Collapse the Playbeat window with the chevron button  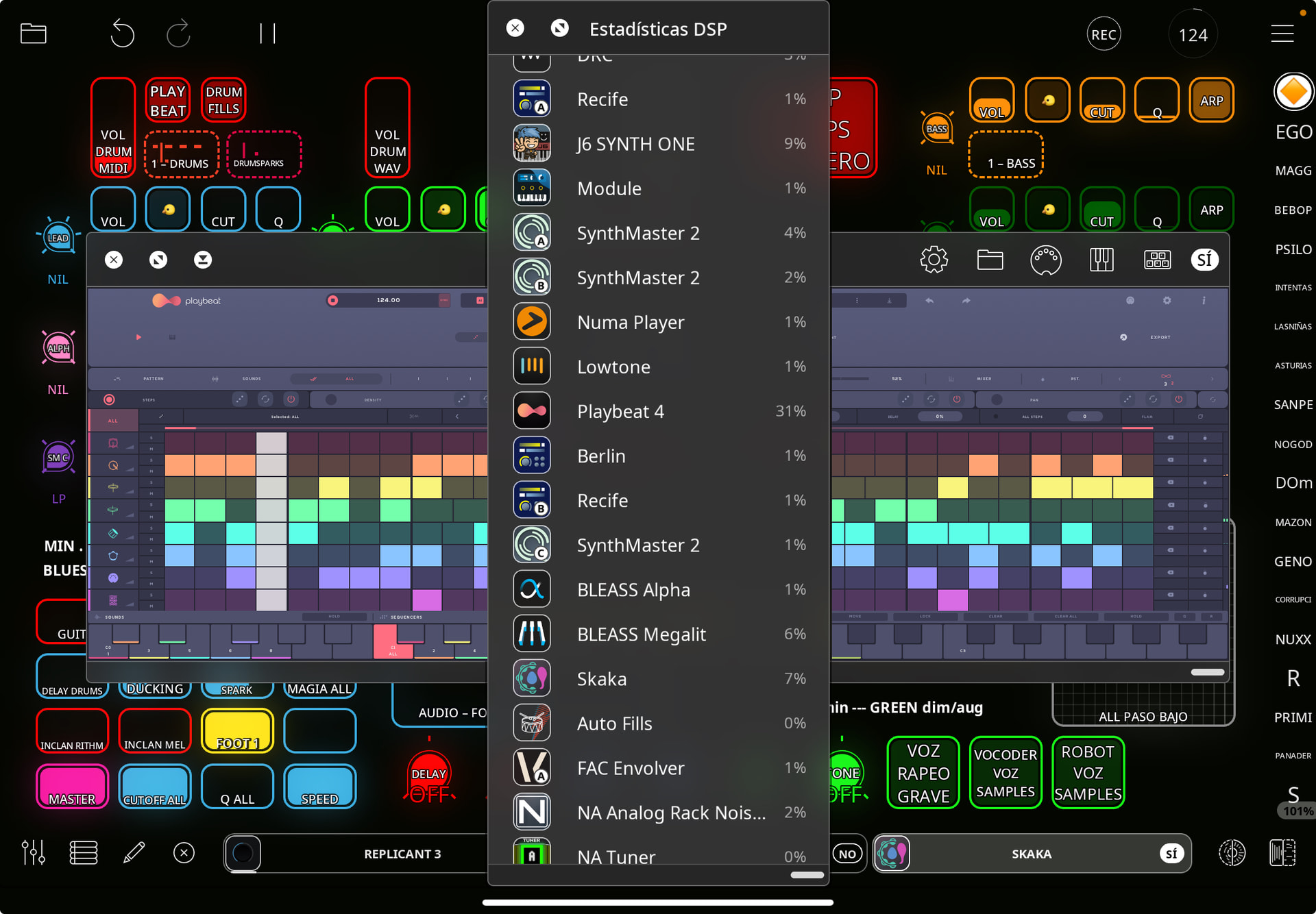pyautogui.click(x=203, y=260)
